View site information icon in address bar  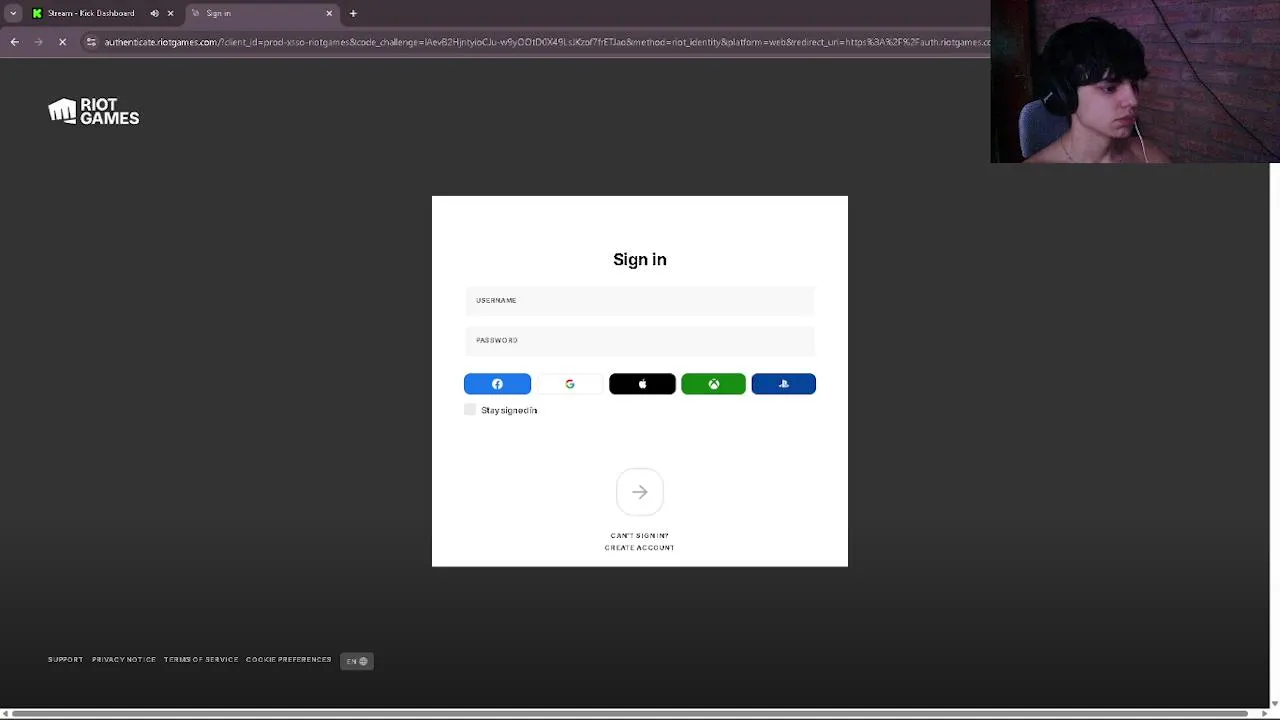[91, 42]
